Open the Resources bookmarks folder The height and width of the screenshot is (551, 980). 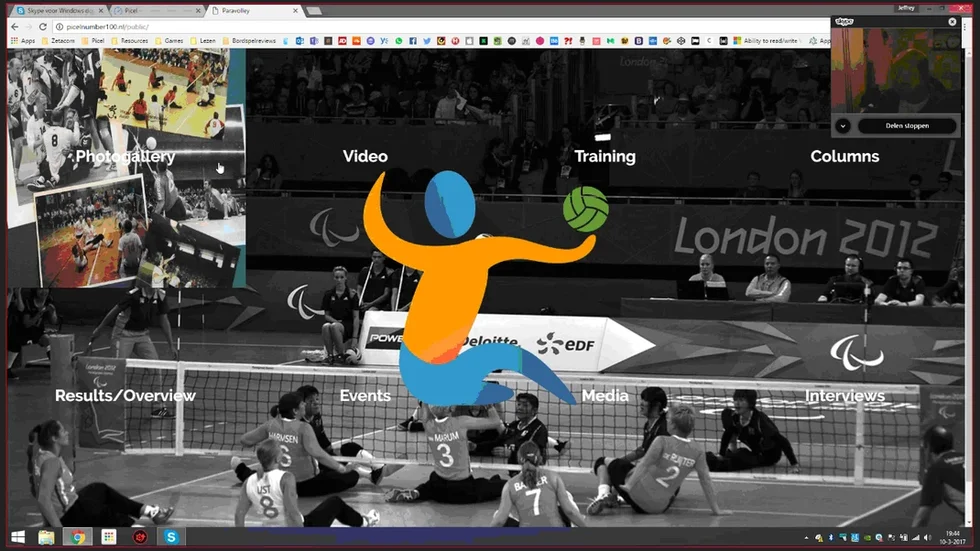[129, 41]
